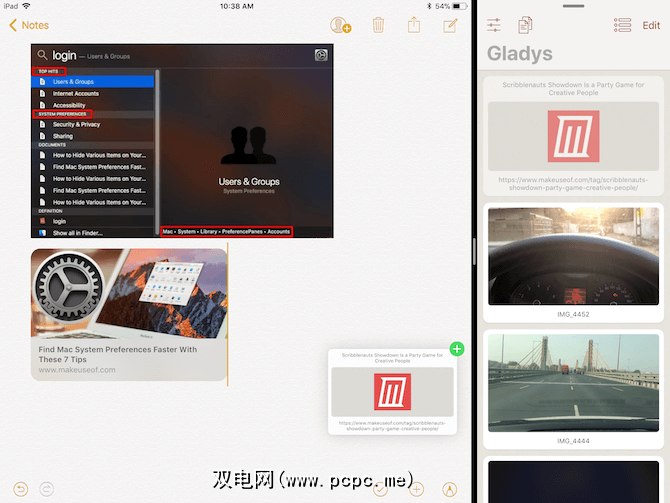The image size is (670, 503).
Task: Tap the split view divider handle
Action: pyautogui.click(x=474, y=252)
